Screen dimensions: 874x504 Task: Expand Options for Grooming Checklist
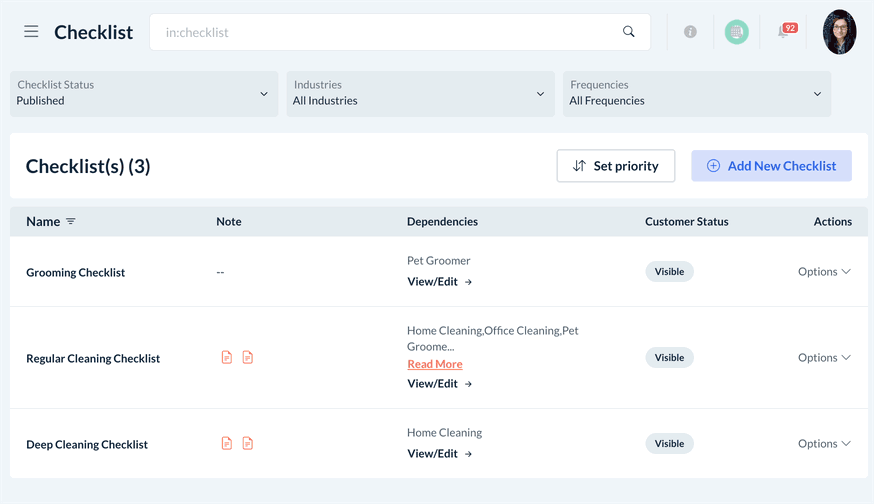824,272
